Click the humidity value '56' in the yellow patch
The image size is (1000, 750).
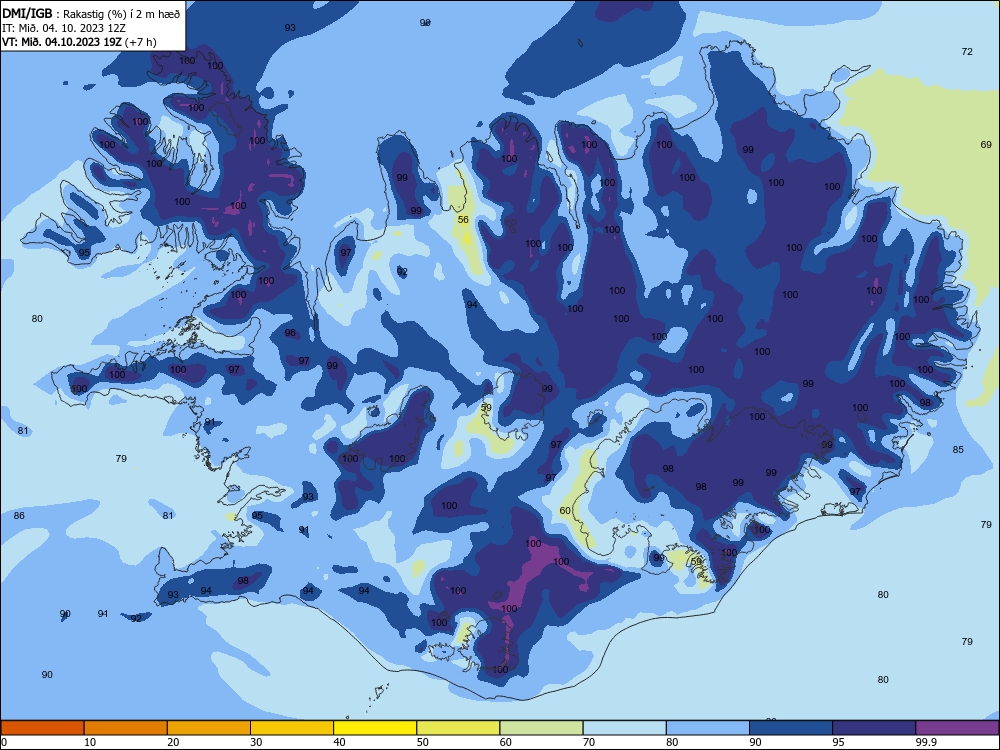(463, 219)
